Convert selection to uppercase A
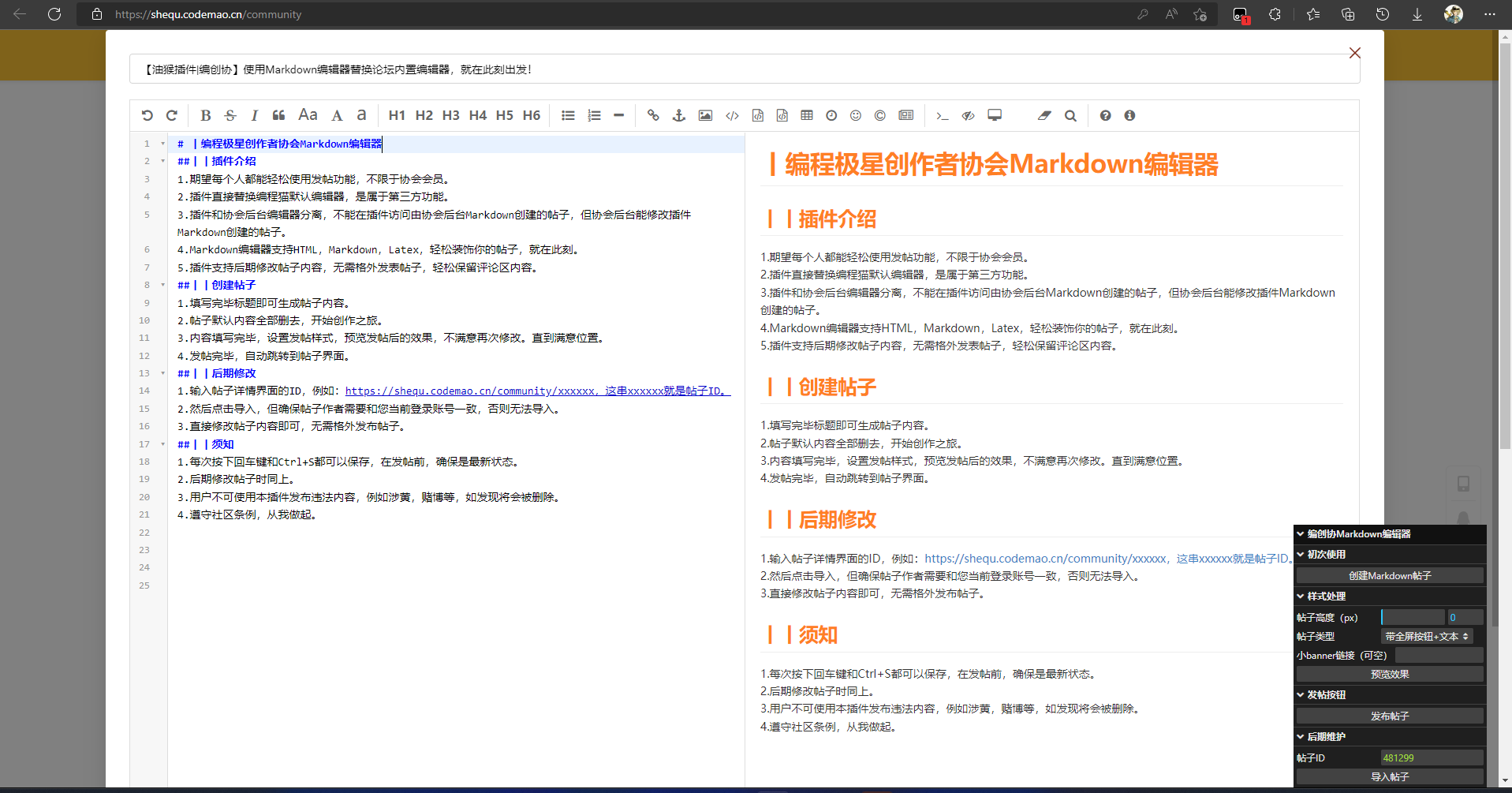 tap(337, 115)
